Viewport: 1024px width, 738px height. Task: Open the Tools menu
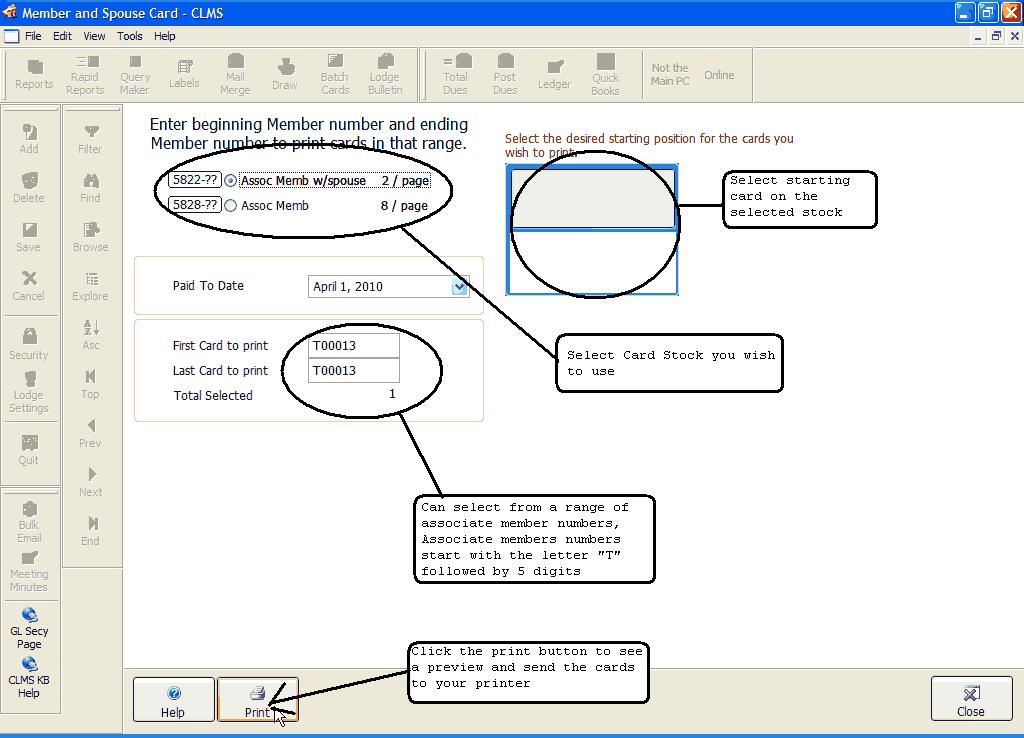[x=130, y=36]
